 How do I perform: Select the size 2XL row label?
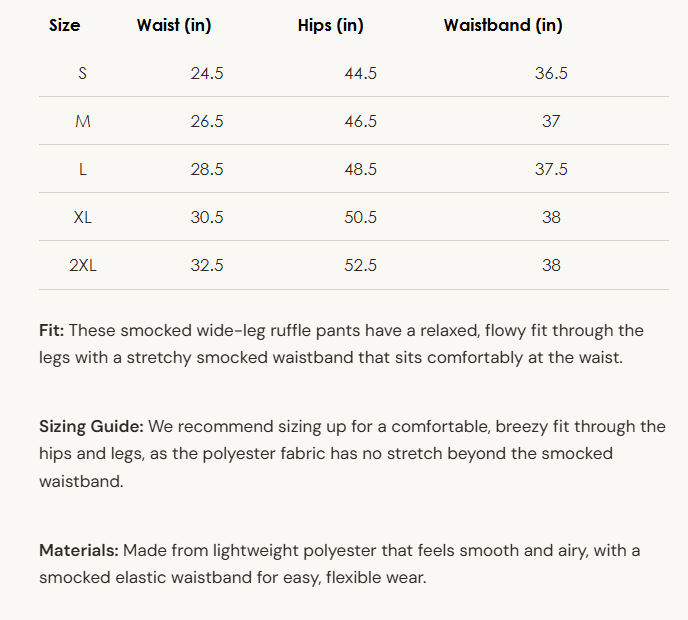(x=82, y=265)
